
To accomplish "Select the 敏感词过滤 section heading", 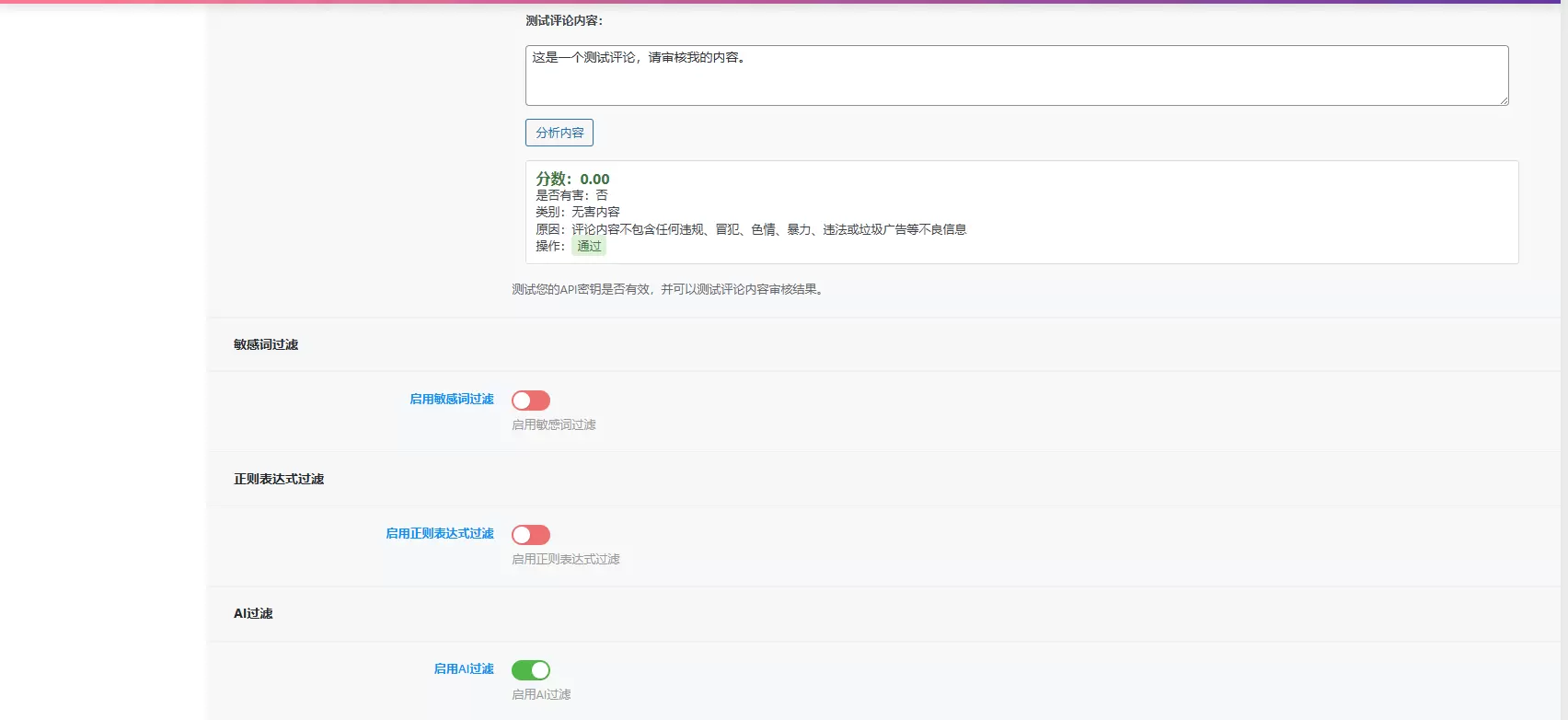I will tap(266, 344).
